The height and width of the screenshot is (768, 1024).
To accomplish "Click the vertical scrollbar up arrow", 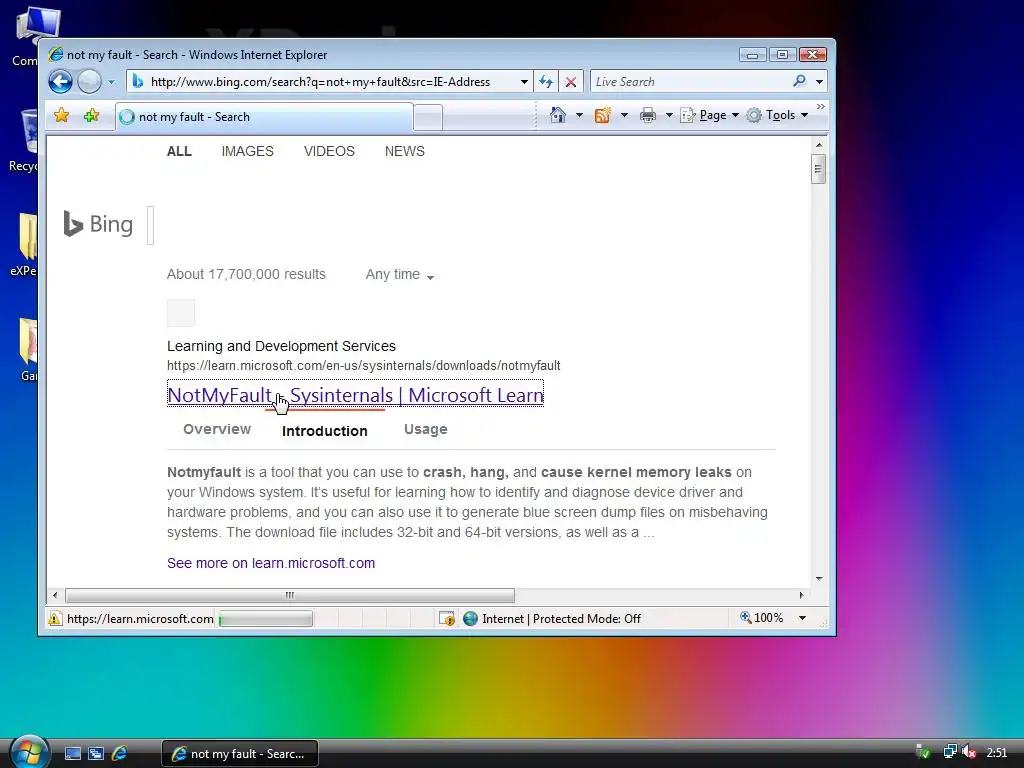I will coord(818,144).
